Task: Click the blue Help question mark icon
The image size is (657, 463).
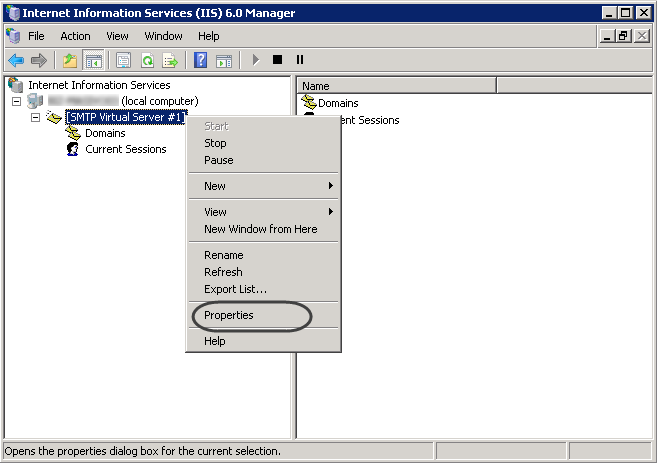Action: tap(200, 60)
